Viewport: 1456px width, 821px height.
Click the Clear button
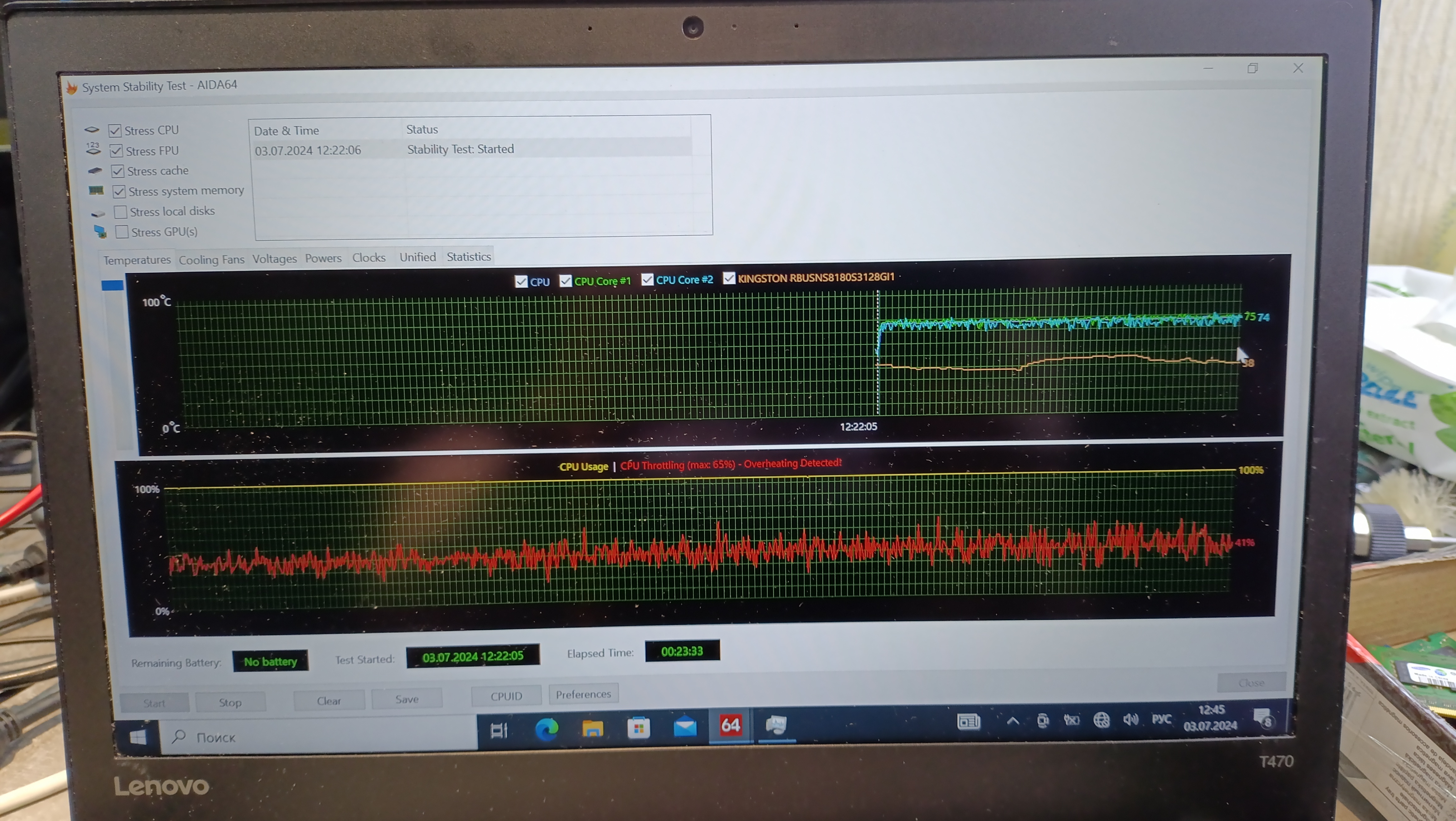(329, 701)
